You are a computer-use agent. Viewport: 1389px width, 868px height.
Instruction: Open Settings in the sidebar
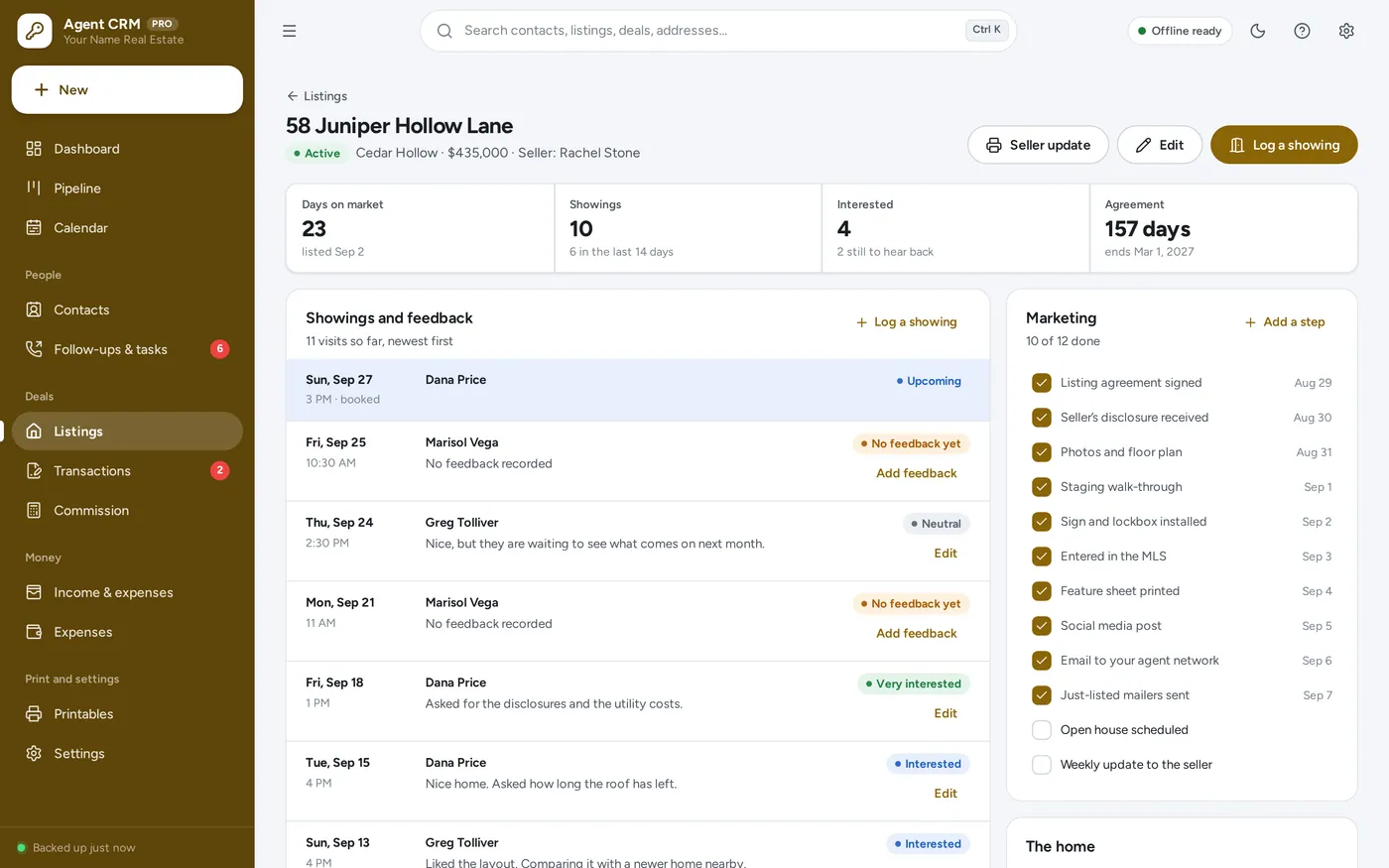tap(127, 754)
